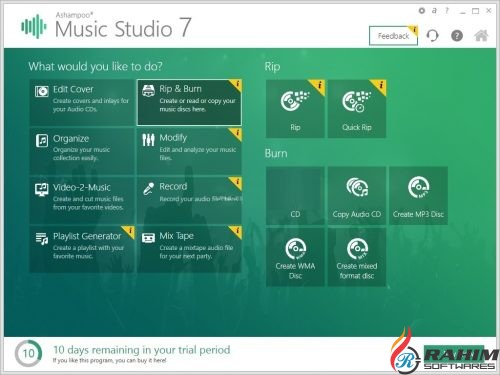500x375 pixels.
Task: Click the Organize music note icon
Action: 42,141
